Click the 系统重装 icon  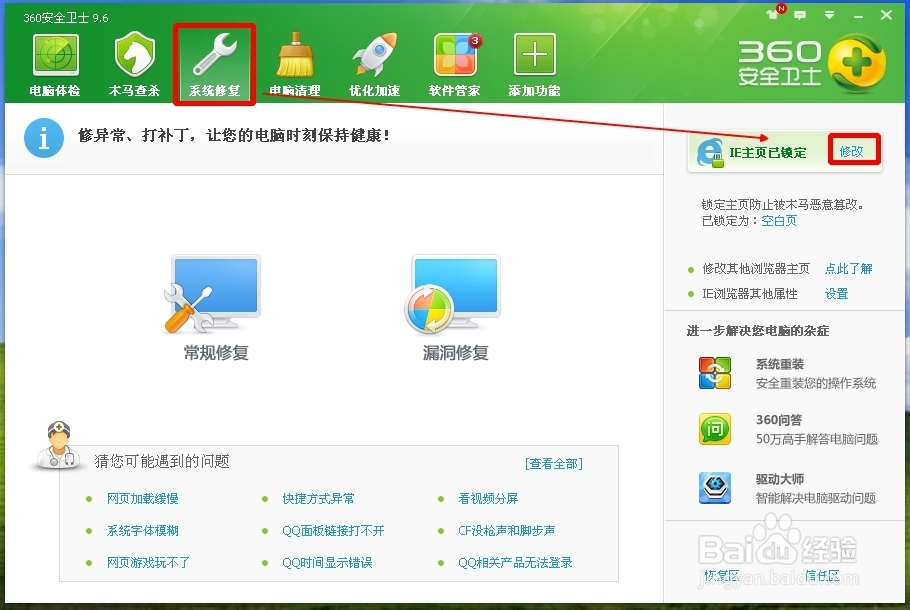(715, 373)
